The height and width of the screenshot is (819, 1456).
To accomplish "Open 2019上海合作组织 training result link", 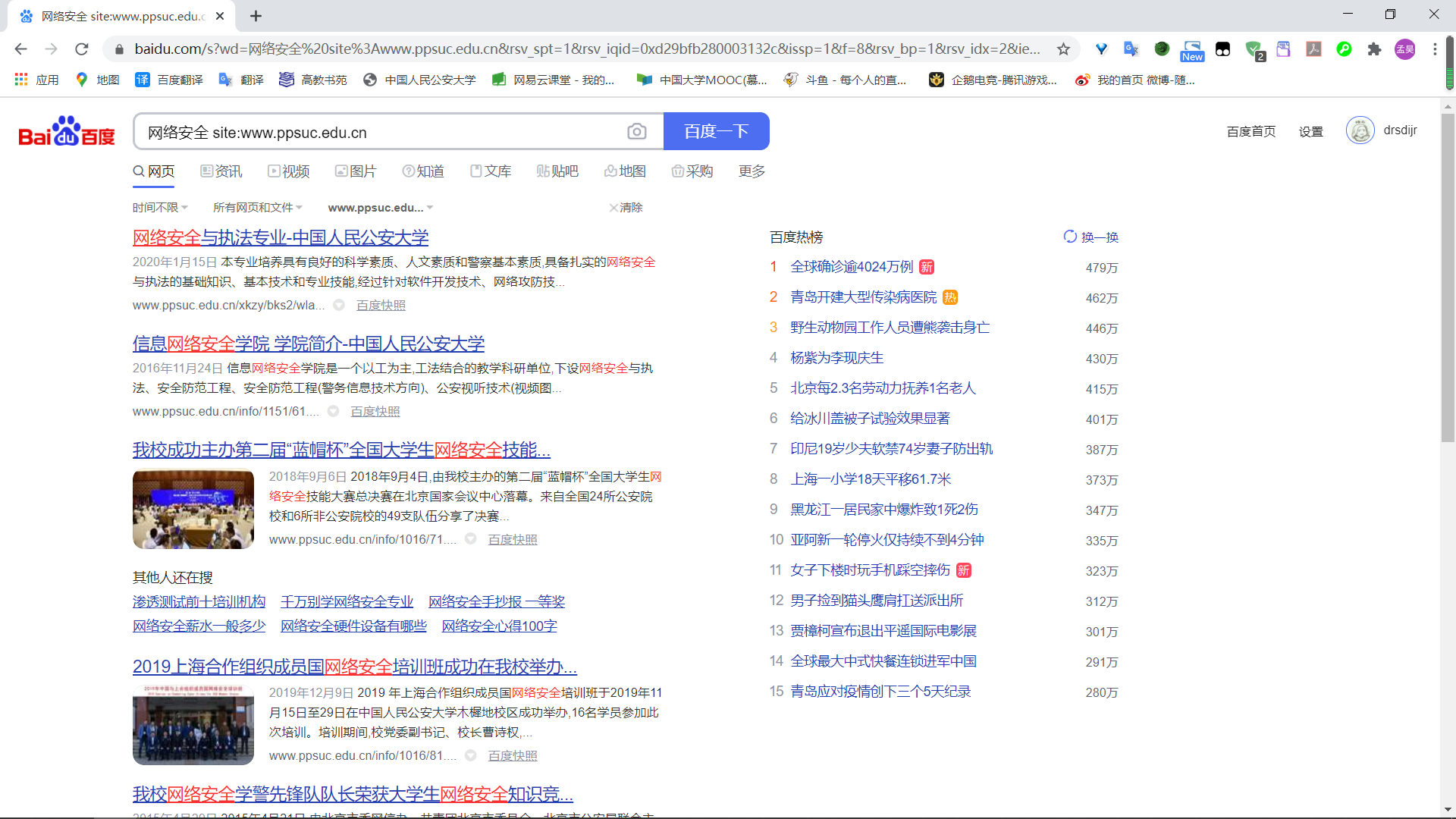I will (x=355, y=667).
